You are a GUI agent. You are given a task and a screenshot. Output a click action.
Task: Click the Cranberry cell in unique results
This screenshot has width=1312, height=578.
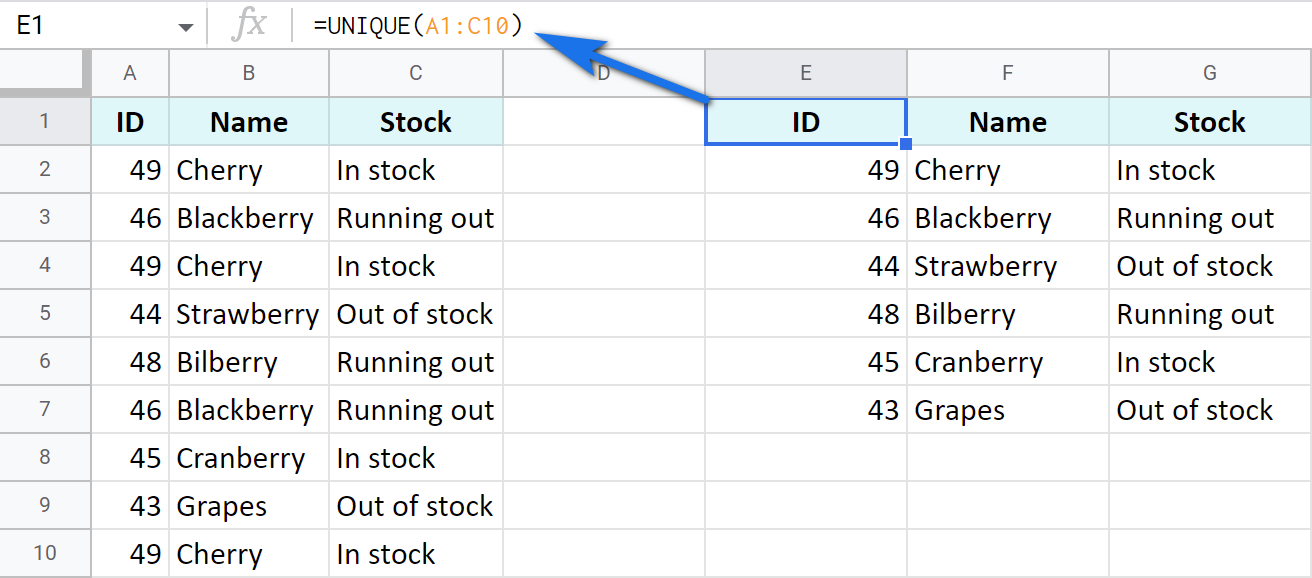click(1007, 361)
